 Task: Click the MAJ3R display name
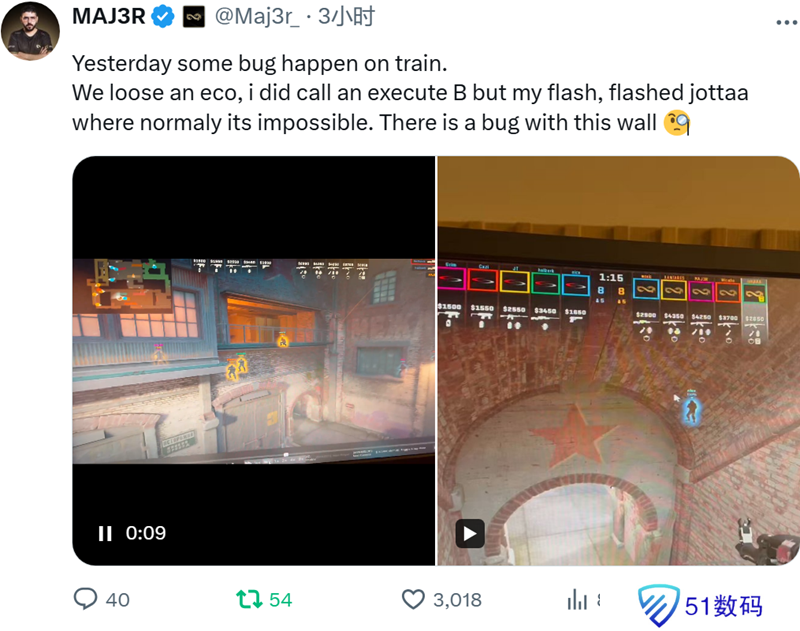click(109, 17)
